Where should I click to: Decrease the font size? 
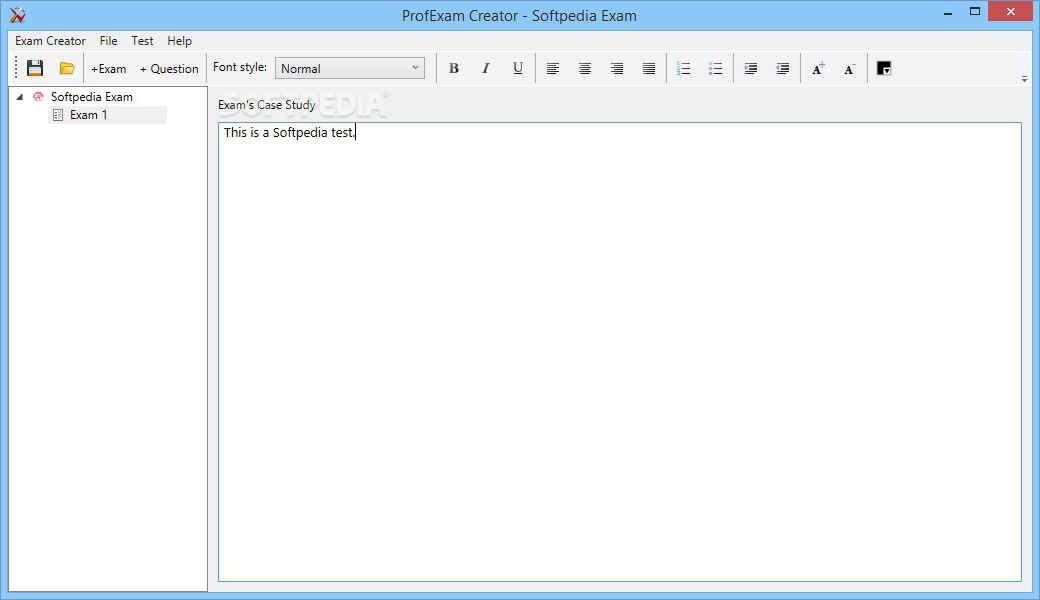(850, 68)
